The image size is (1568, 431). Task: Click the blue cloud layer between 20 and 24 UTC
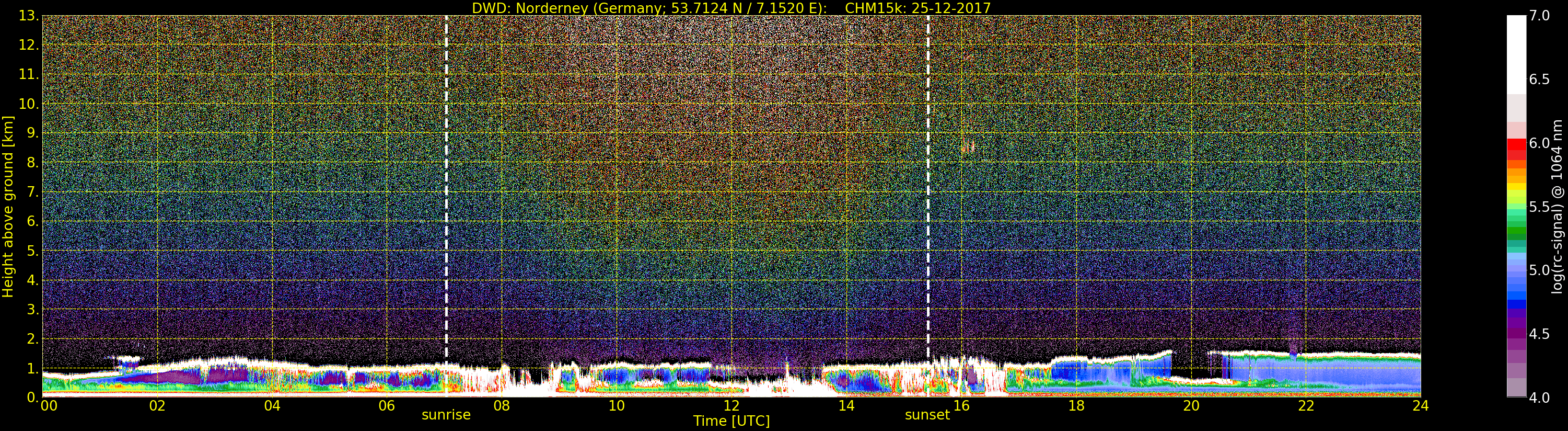click(1321, 373)
